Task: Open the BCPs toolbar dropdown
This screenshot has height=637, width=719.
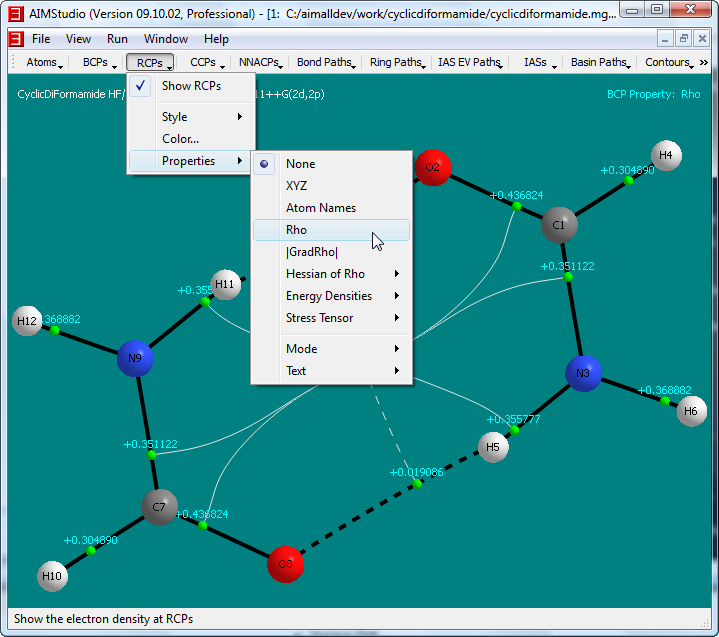Action: 98,62
